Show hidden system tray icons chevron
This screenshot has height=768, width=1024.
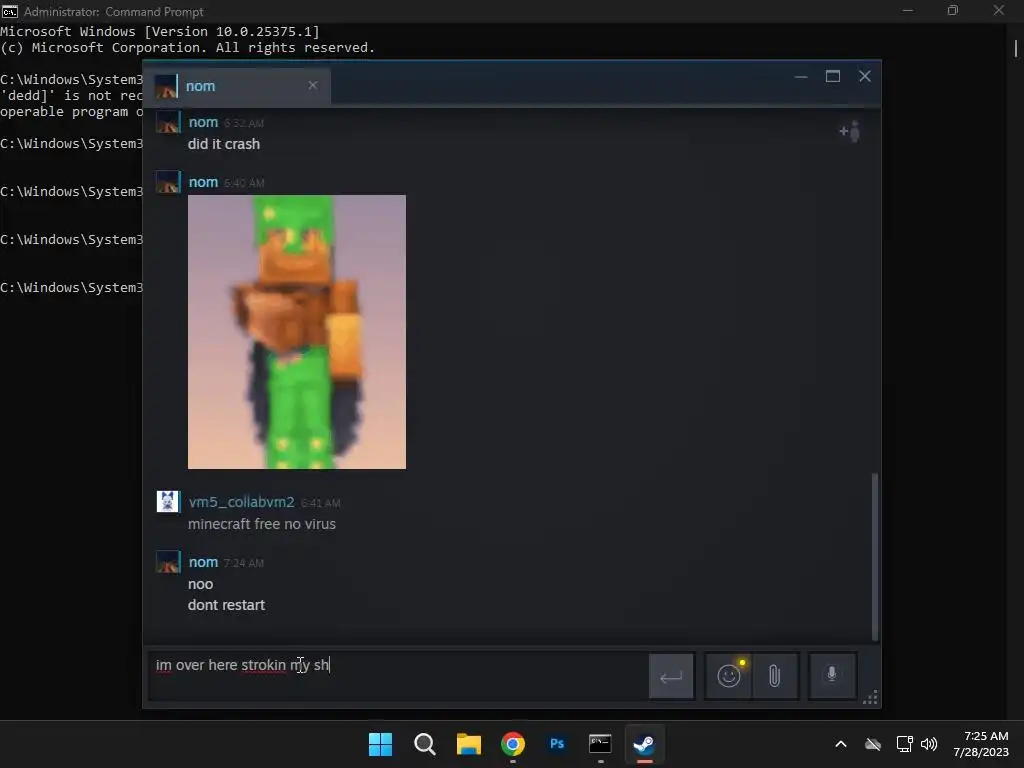click(841, 744)
